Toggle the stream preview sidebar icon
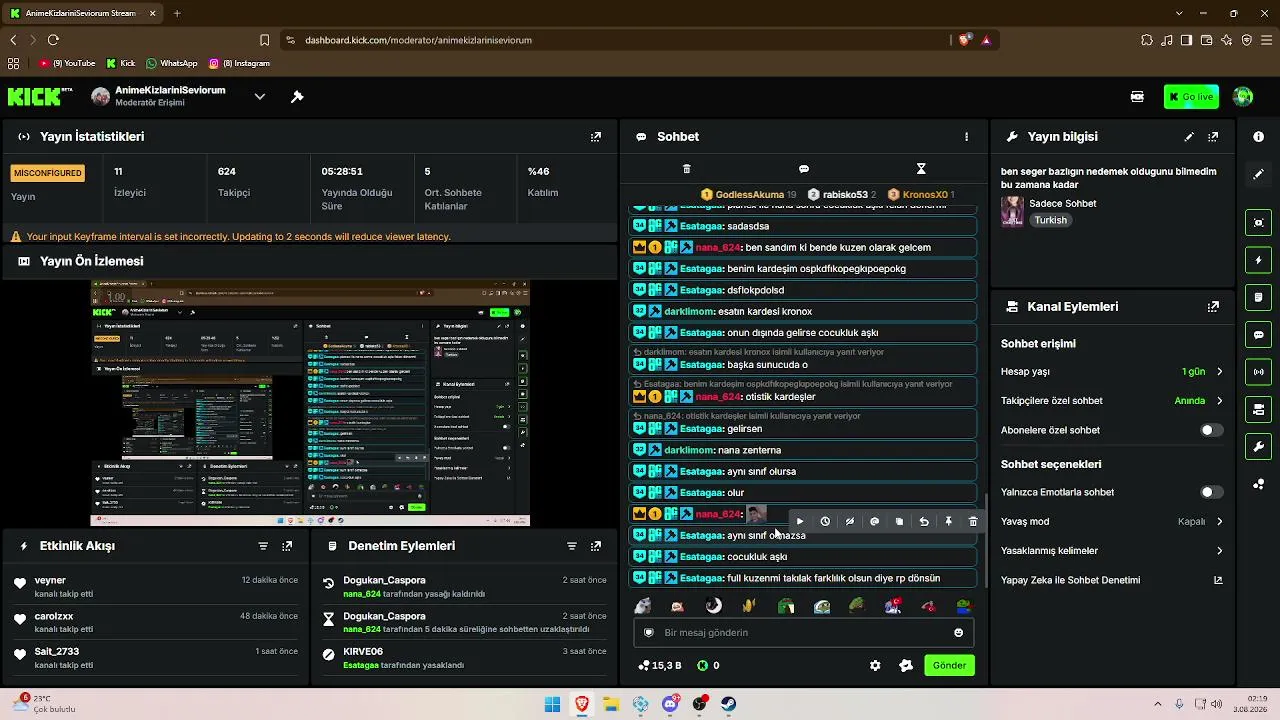This screenshot has height=720, width=1280. [x=1258, y=223]
